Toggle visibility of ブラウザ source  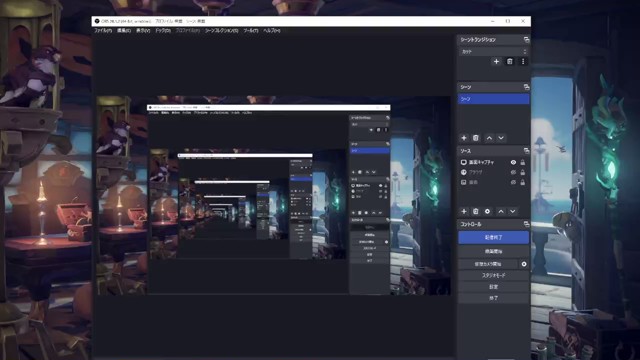tap(513, 172)
